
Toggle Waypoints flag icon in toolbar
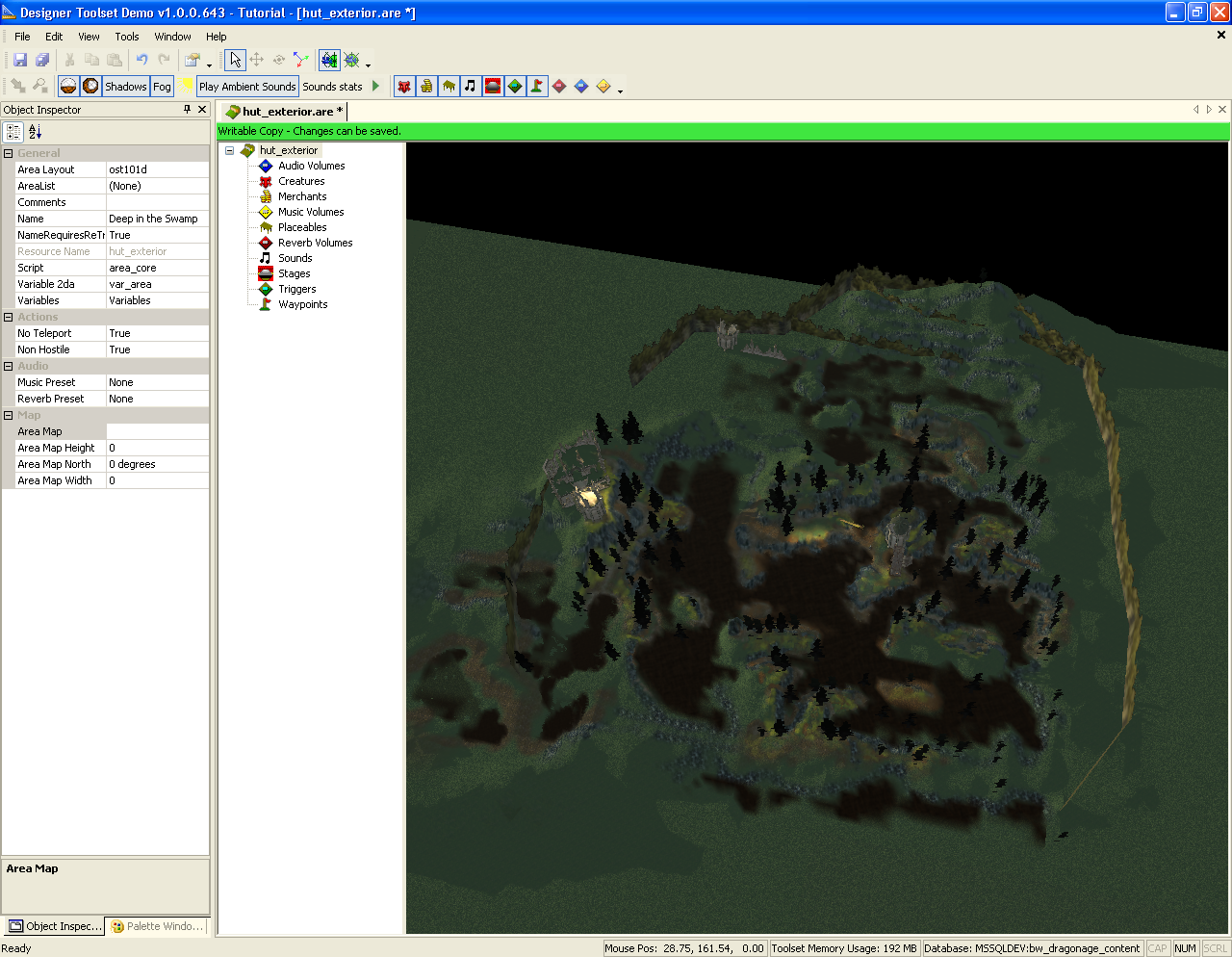537,87
